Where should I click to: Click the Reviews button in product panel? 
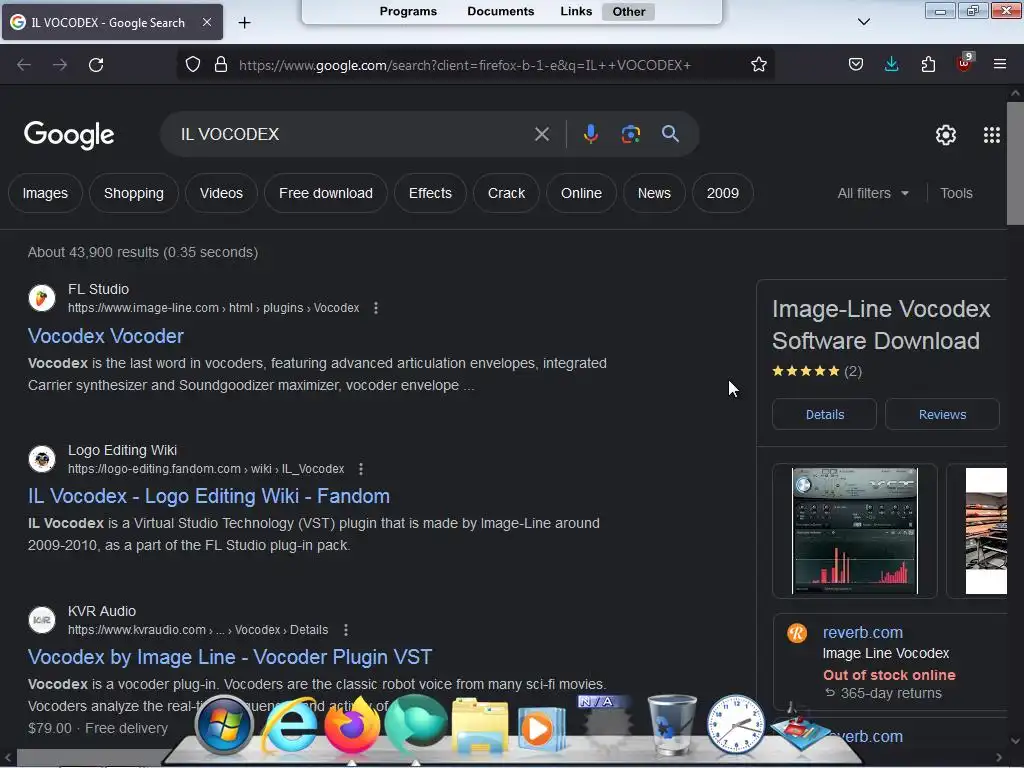coord(942,415)
